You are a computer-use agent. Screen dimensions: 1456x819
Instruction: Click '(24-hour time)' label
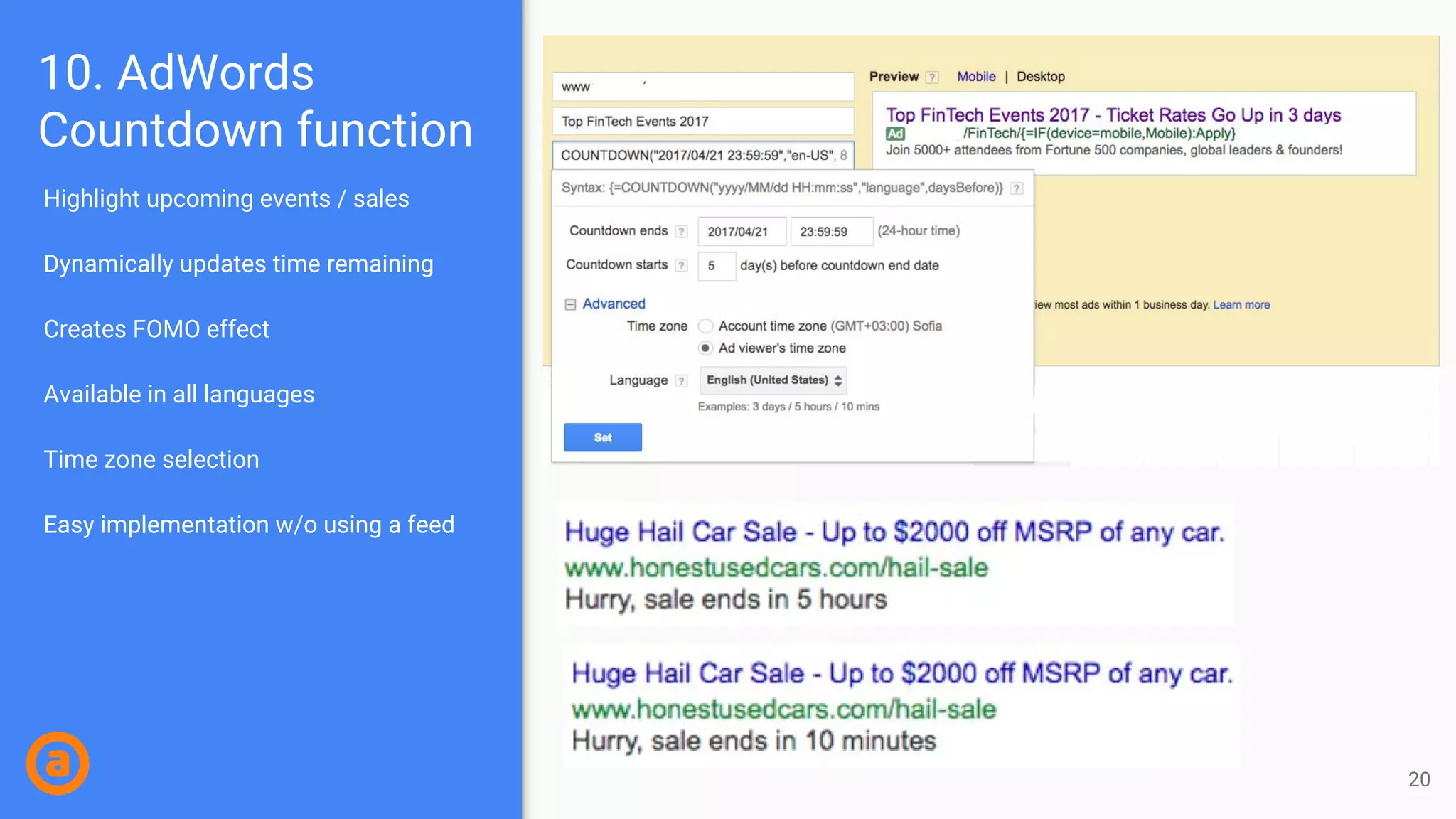pyautogui.click(x=919, y=231)
